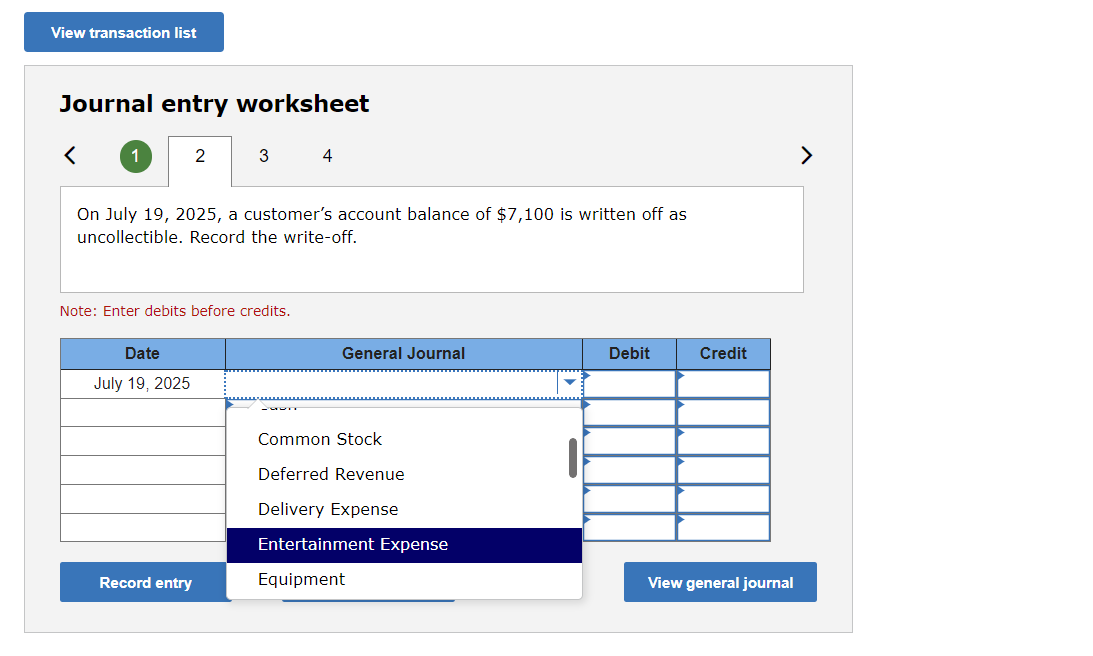Viewport: 1093px width, 656px height.
Task: Click the last row Credit cell
Action: point(724,528)
